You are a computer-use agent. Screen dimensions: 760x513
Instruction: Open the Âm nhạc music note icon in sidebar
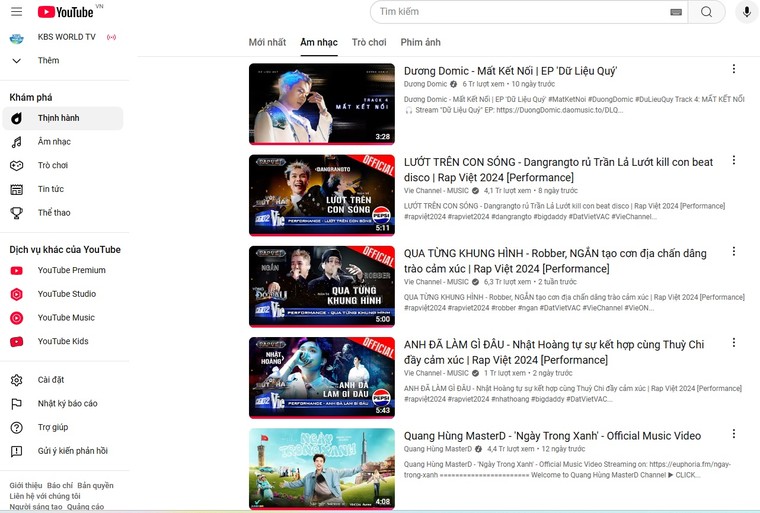16,142
